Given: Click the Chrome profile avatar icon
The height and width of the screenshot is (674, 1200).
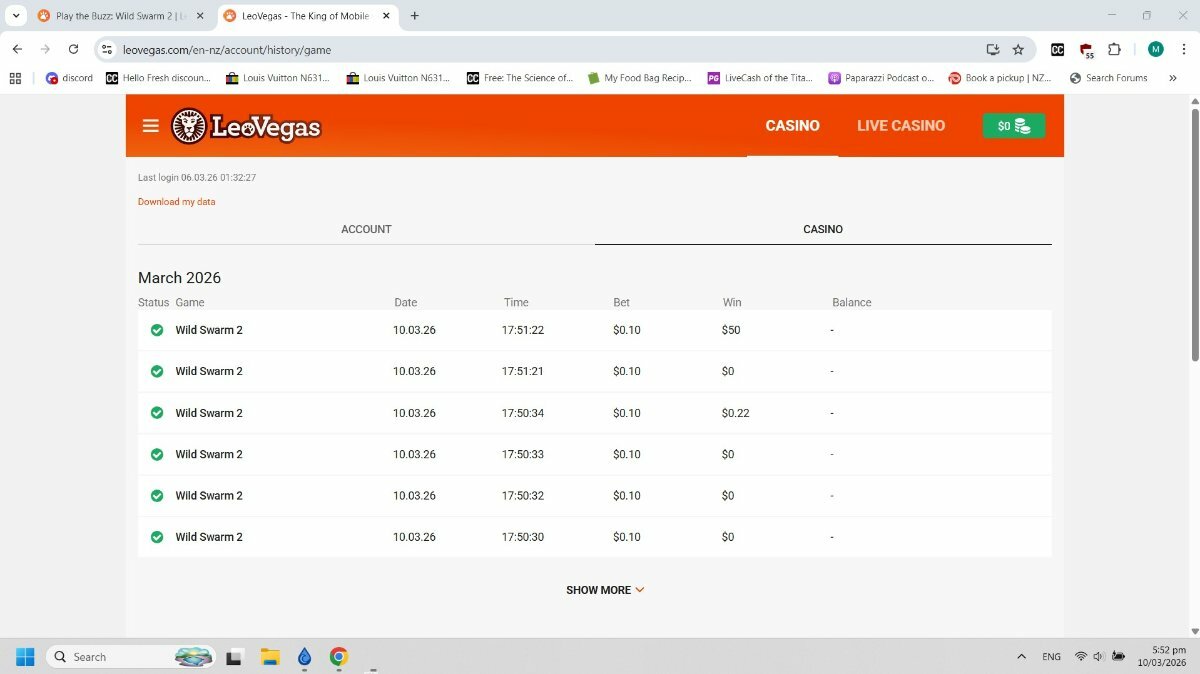Looking at the screenshot, I should tap(1155, 49).
